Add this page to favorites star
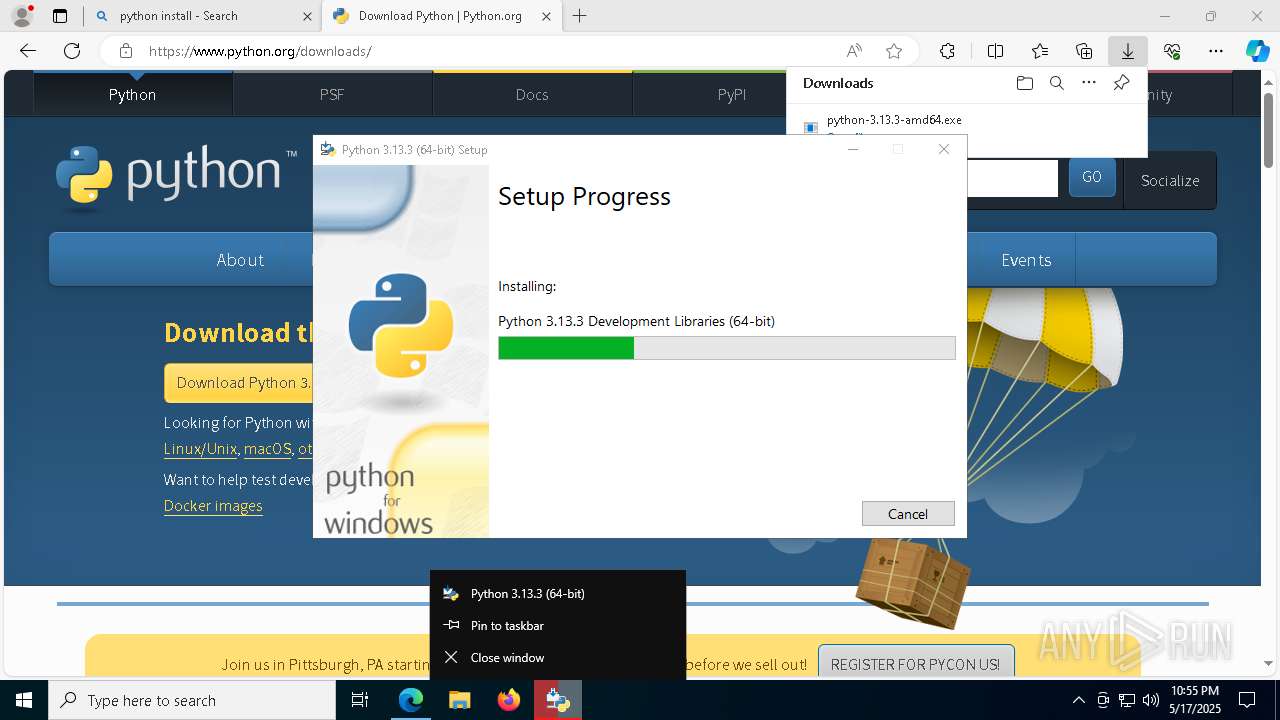Image resolution: width=1280 pixels, height=720 pixels. pos(894,51)
